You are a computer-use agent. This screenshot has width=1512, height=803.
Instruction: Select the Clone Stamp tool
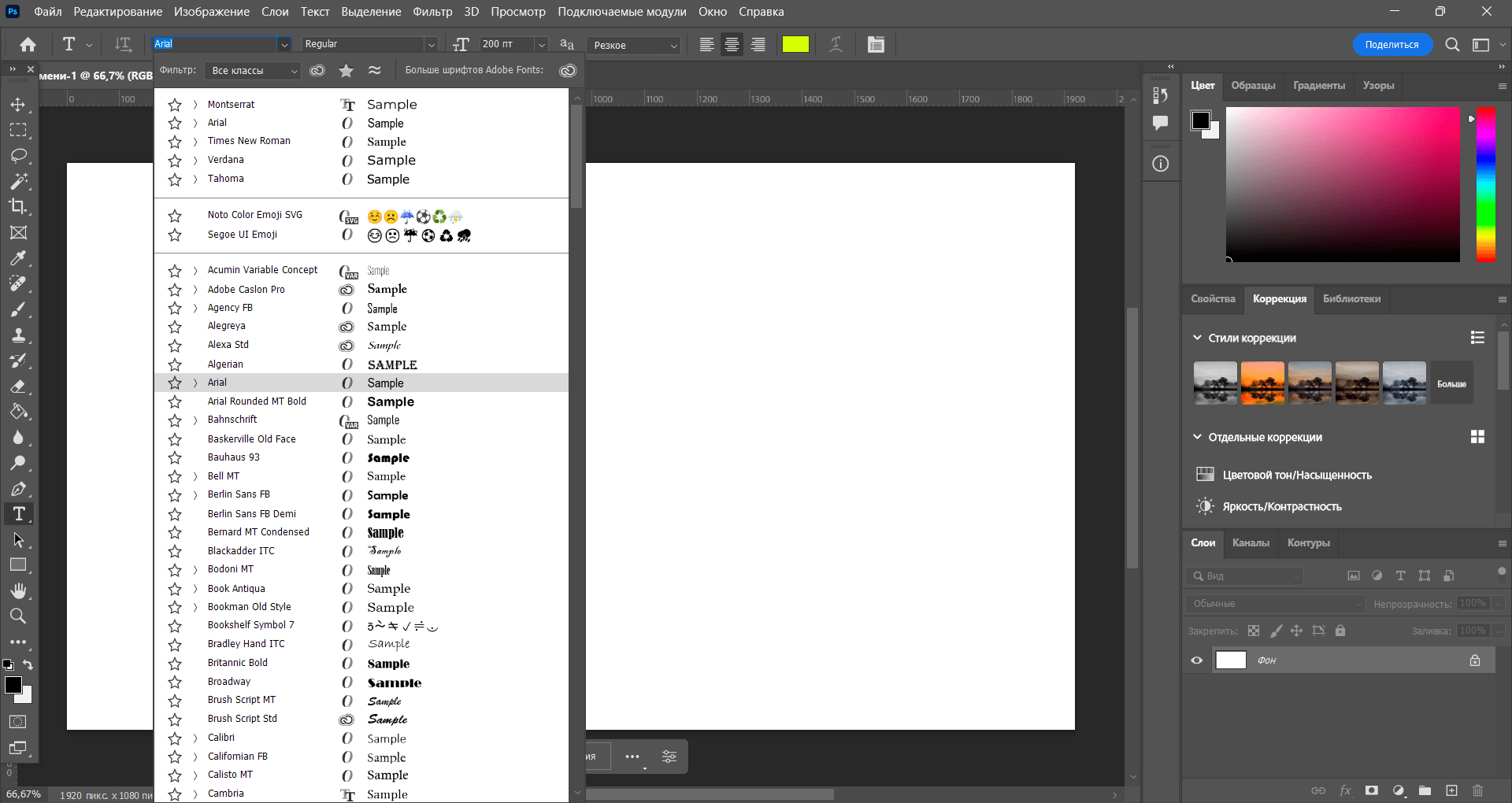pos(18,335)
